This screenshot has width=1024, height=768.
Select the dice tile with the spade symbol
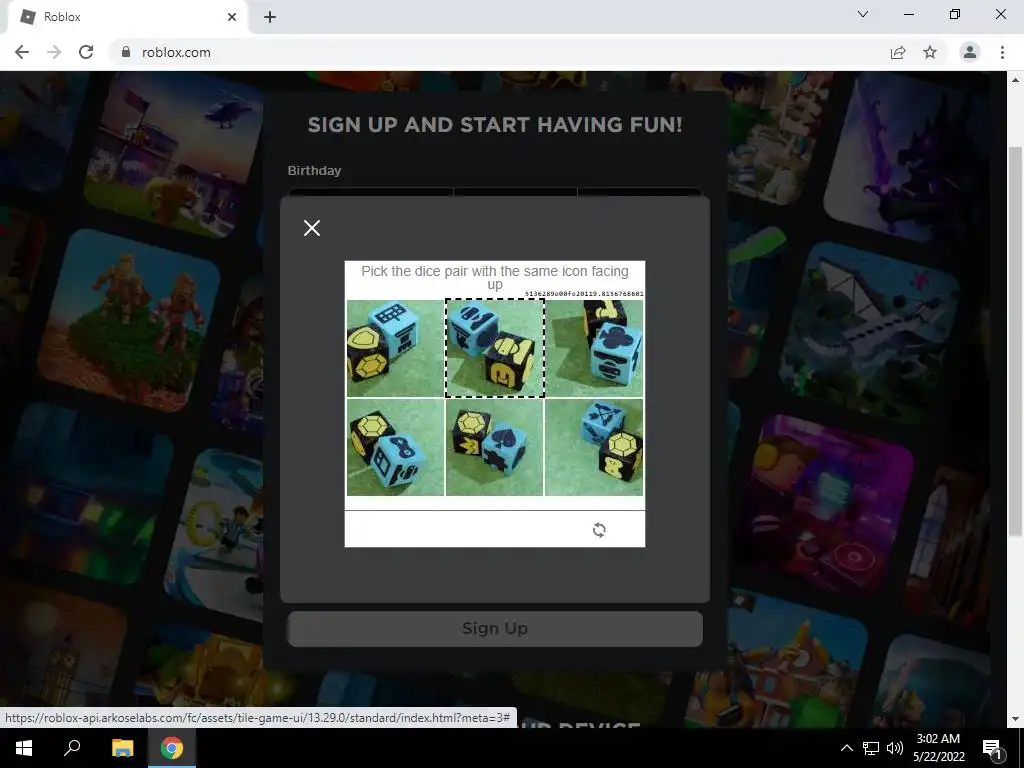click(494, 447)
